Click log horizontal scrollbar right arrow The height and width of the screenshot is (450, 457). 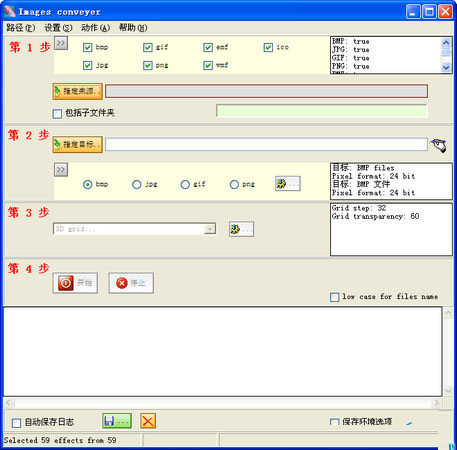click(437, 403)
